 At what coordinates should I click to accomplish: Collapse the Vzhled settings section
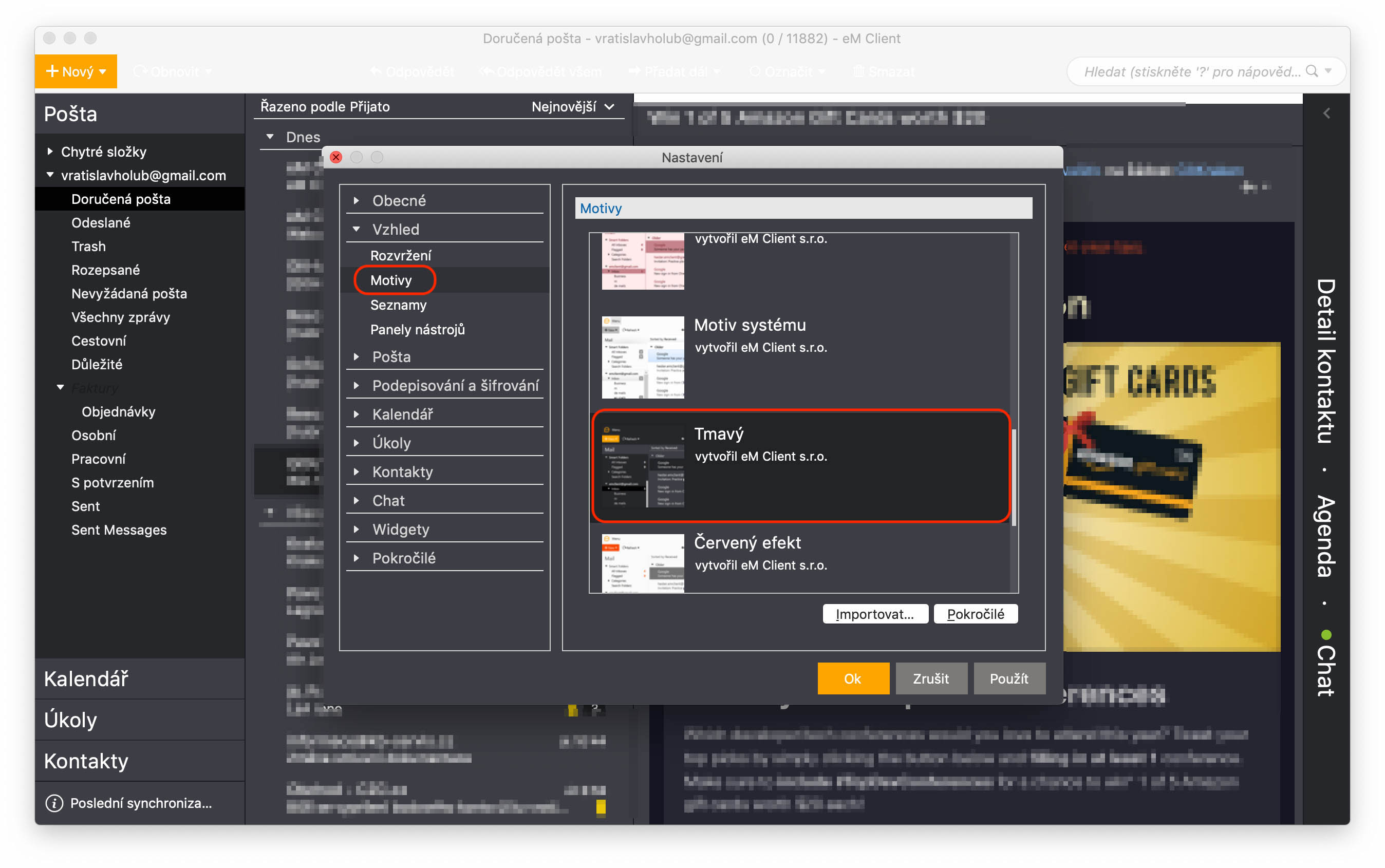point(357,229)
